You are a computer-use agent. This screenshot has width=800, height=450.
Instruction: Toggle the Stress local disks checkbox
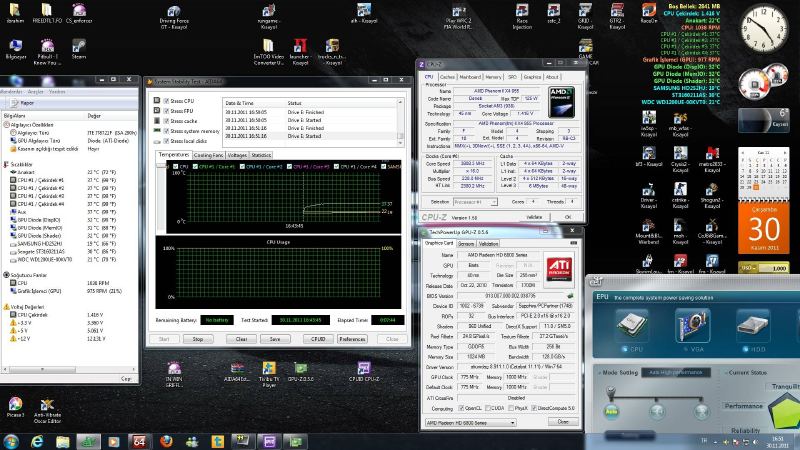pyautogui.click(x=166, y=141)
